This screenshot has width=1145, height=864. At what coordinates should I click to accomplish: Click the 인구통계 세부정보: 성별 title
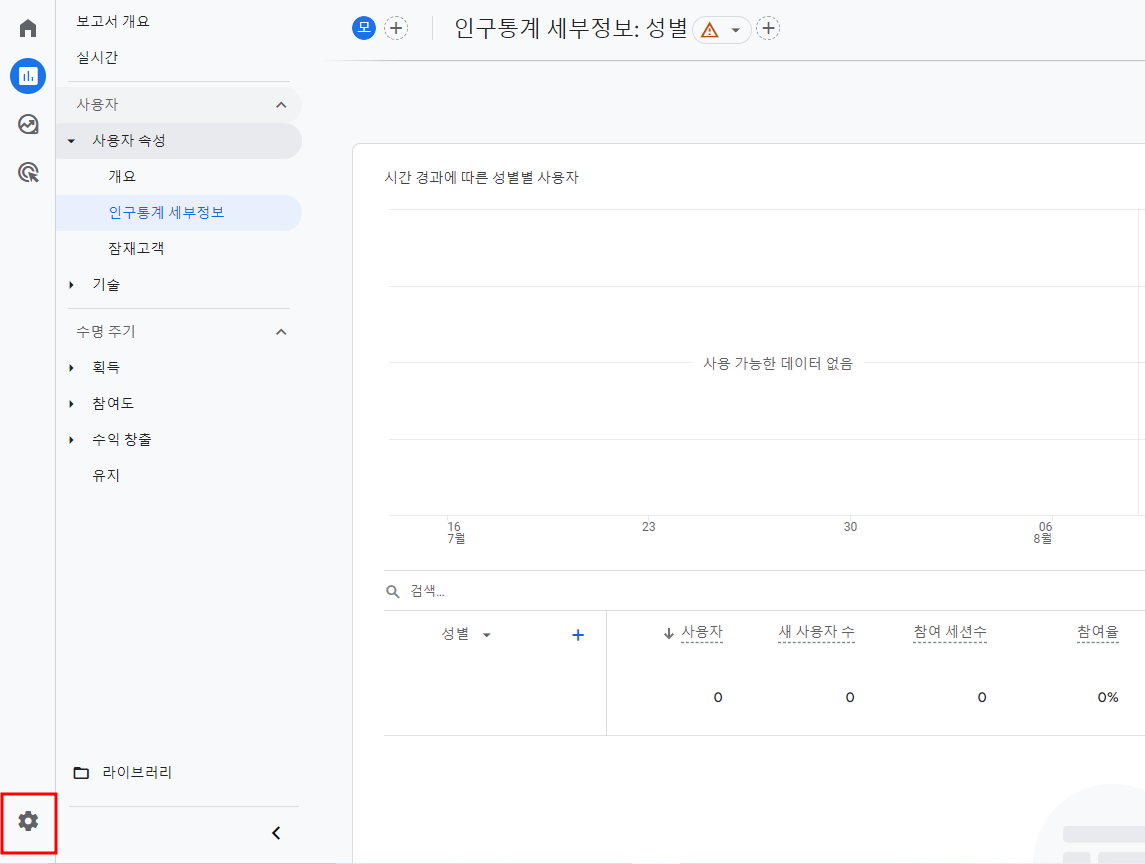[x=571, y=28]
